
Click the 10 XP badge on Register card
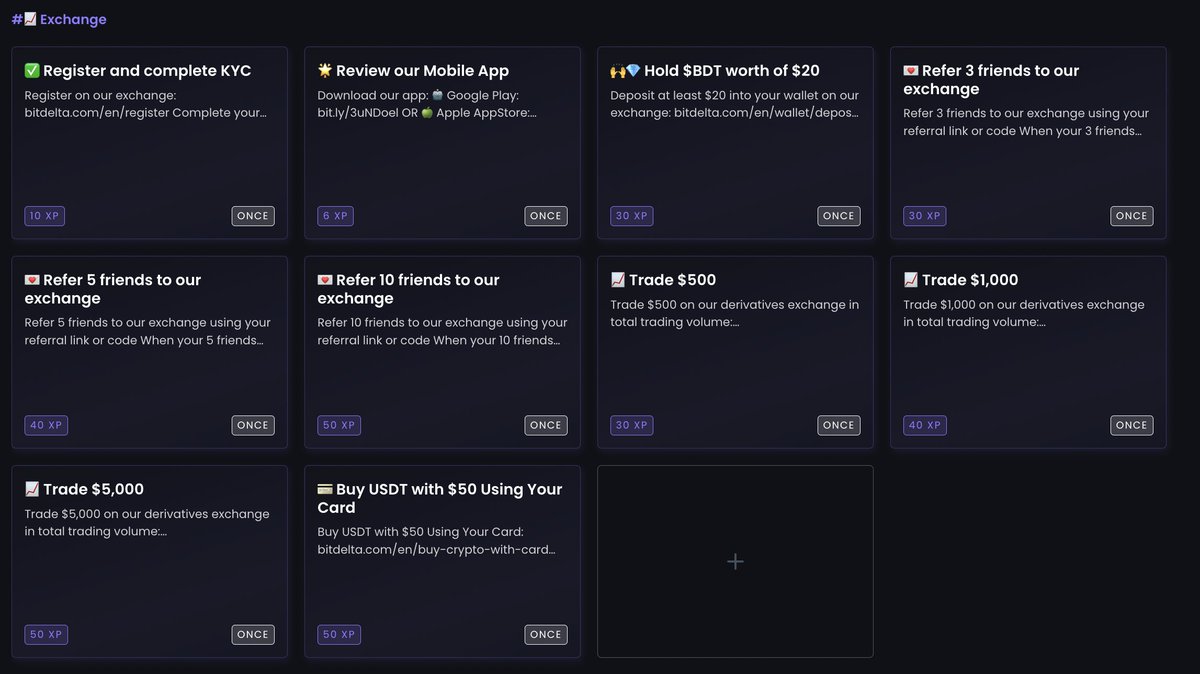point(45,216)
